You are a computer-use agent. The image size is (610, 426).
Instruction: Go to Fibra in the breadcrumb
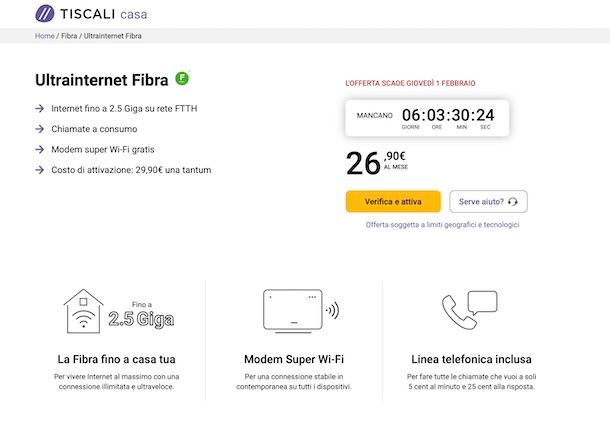69,36
